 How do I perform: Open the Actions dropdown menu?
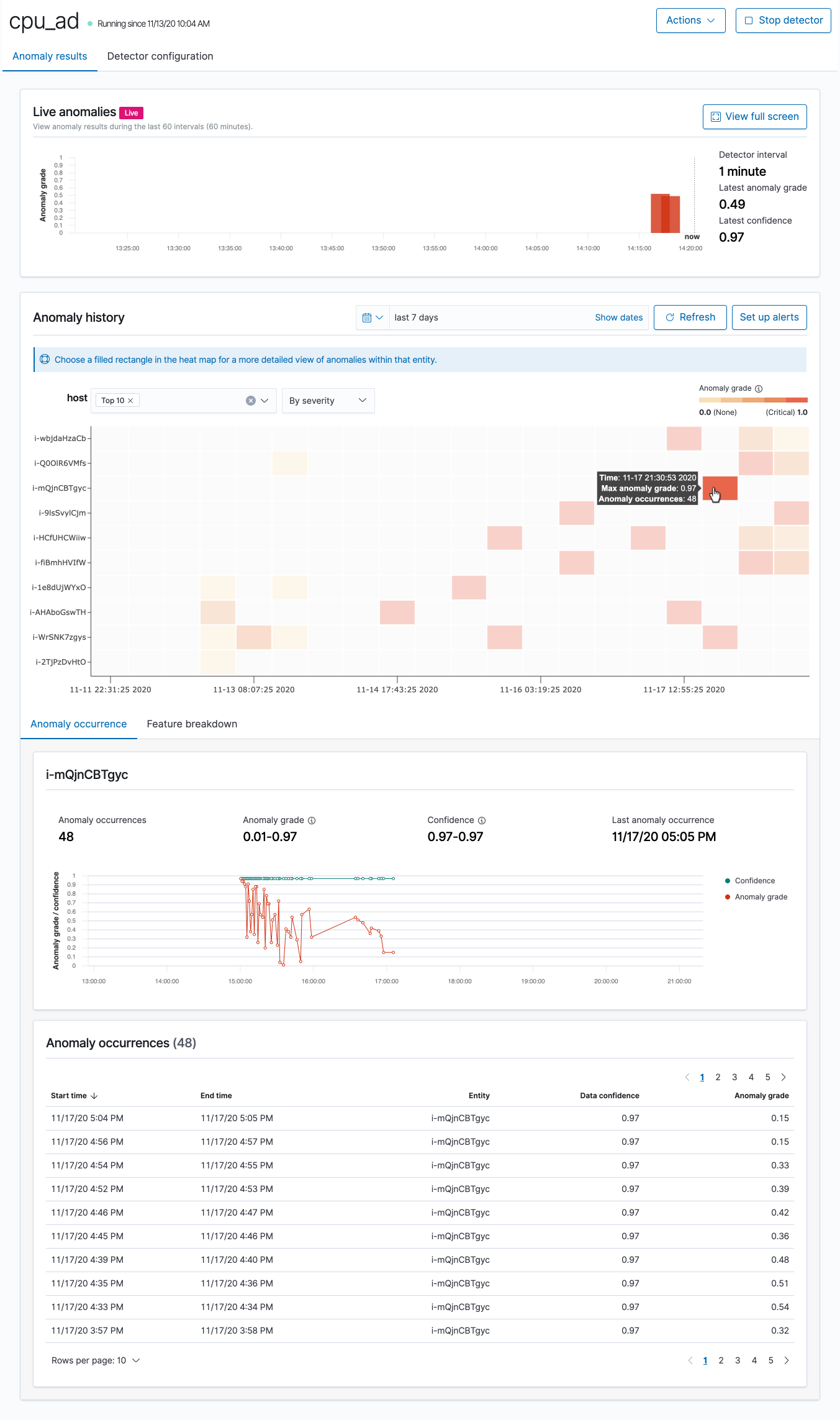coord(690,20)
